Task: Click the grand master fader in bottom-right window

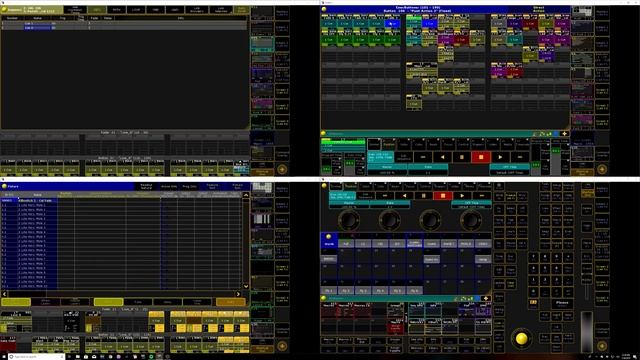Action: tap(587, 331)
